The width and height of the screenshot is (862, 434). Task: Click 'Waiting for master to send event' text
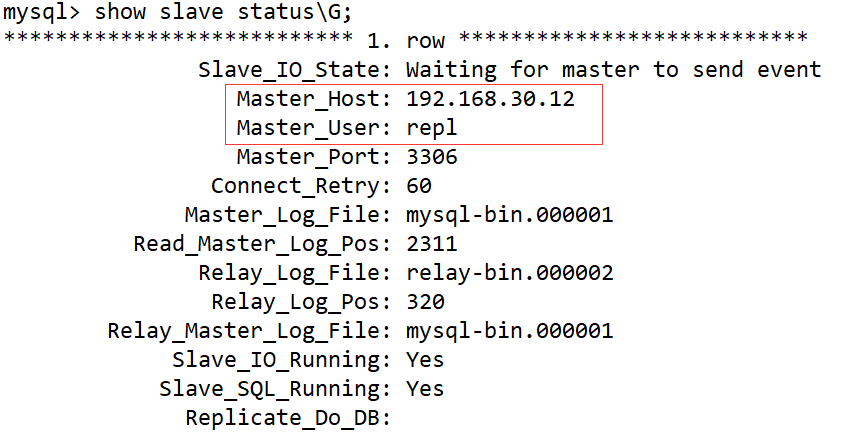point(614,71)
